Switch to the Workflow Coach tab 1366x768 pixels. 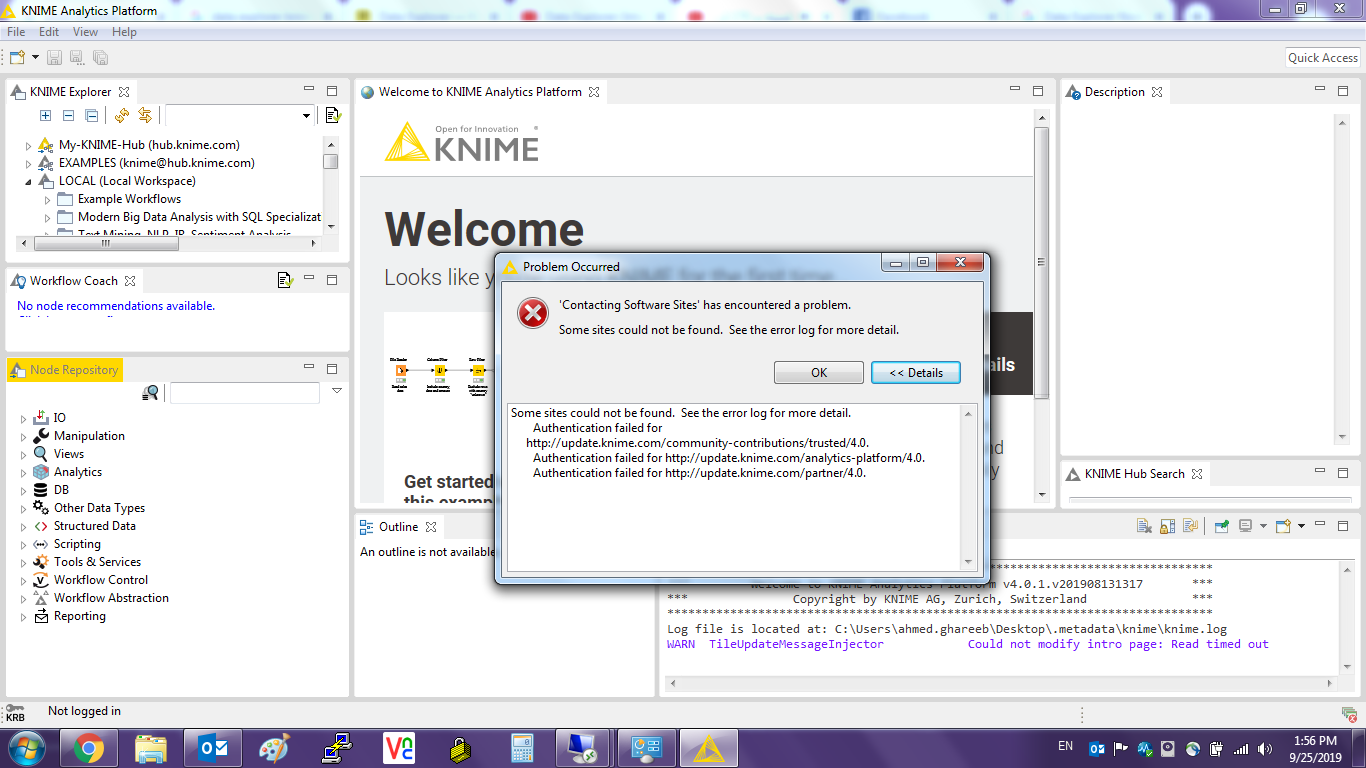coord(73,280)
